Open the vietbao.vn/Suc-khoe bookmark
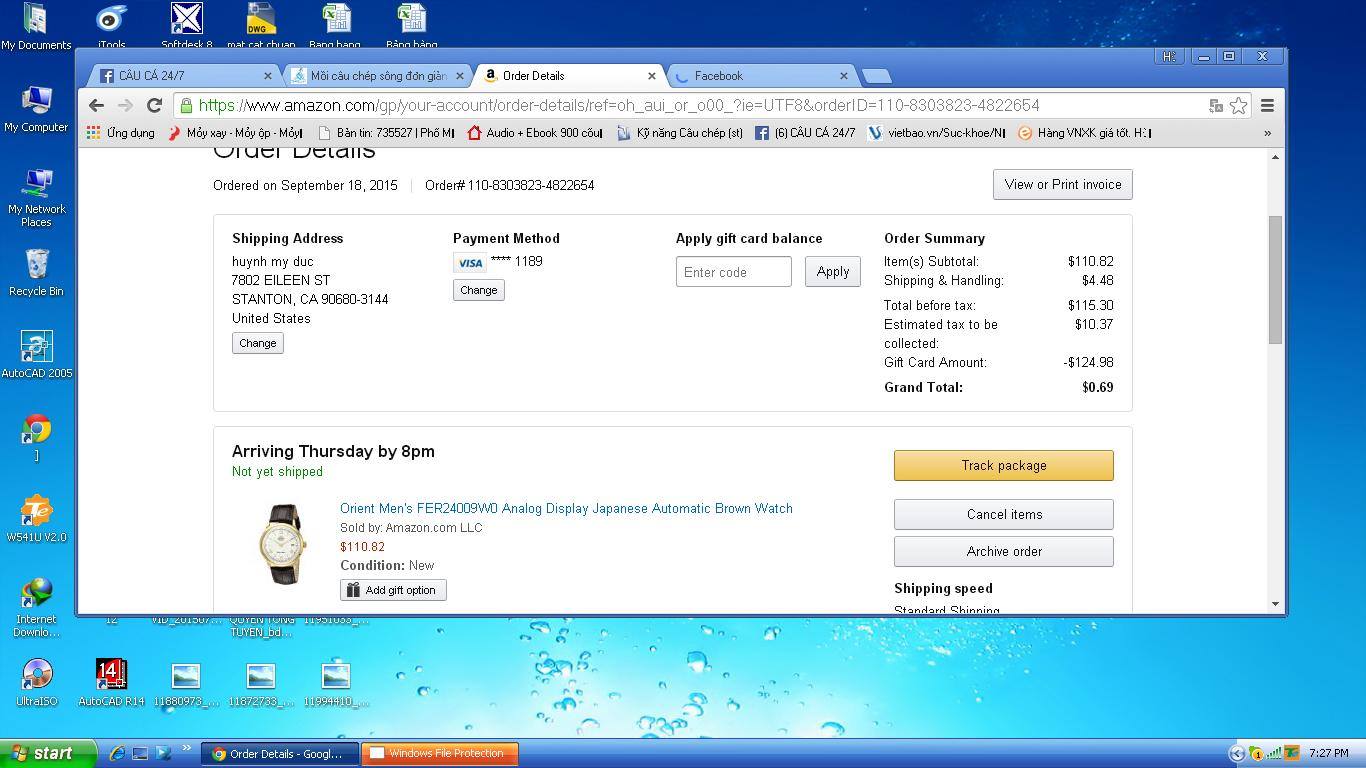This screenshot has height=768, width=1366. (x=937, y=132)
